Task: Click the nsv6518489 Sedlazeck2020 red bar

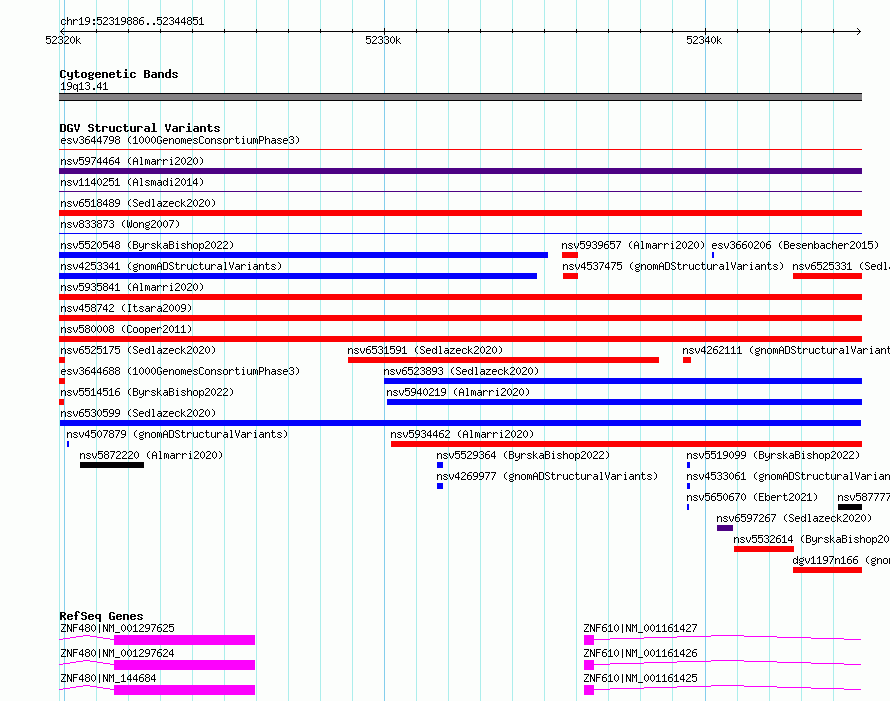Action: 460,213
